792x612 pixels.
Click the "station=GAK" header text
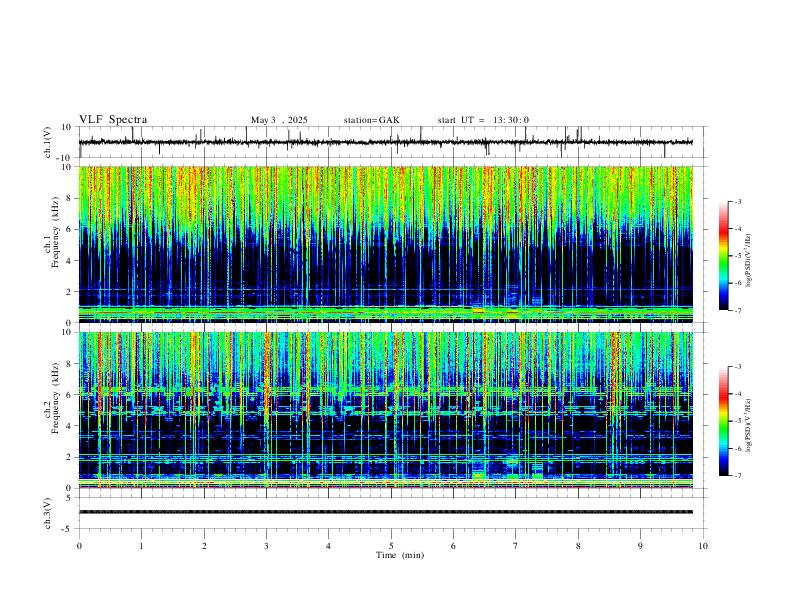click(x=372, y=120)
